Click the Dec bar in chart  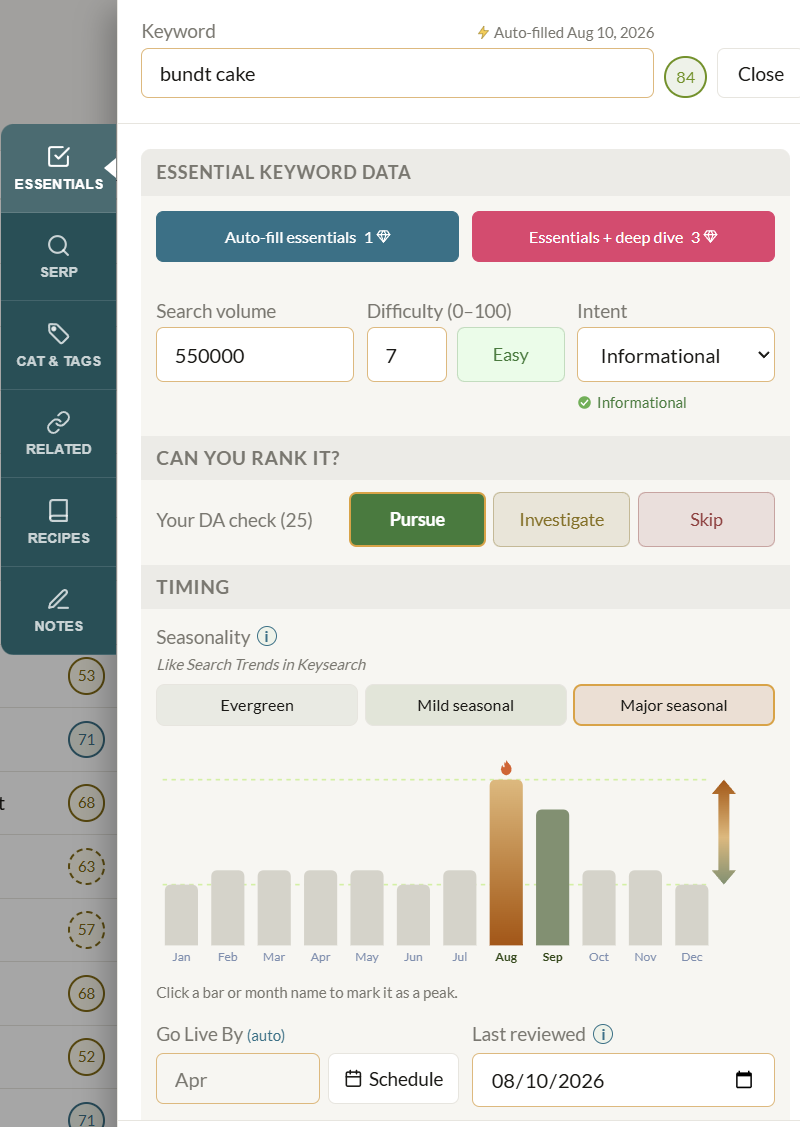(x=691, y=914)
